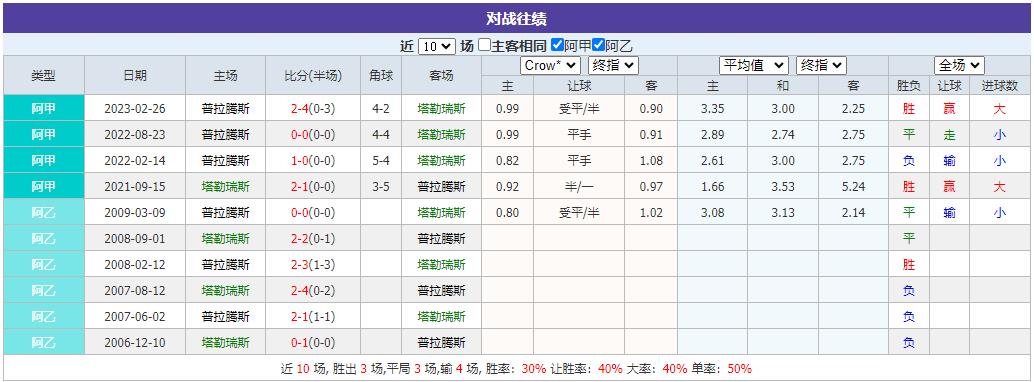Click the score 2-2(0-1) on 2008-09-01

pos(313,239)
